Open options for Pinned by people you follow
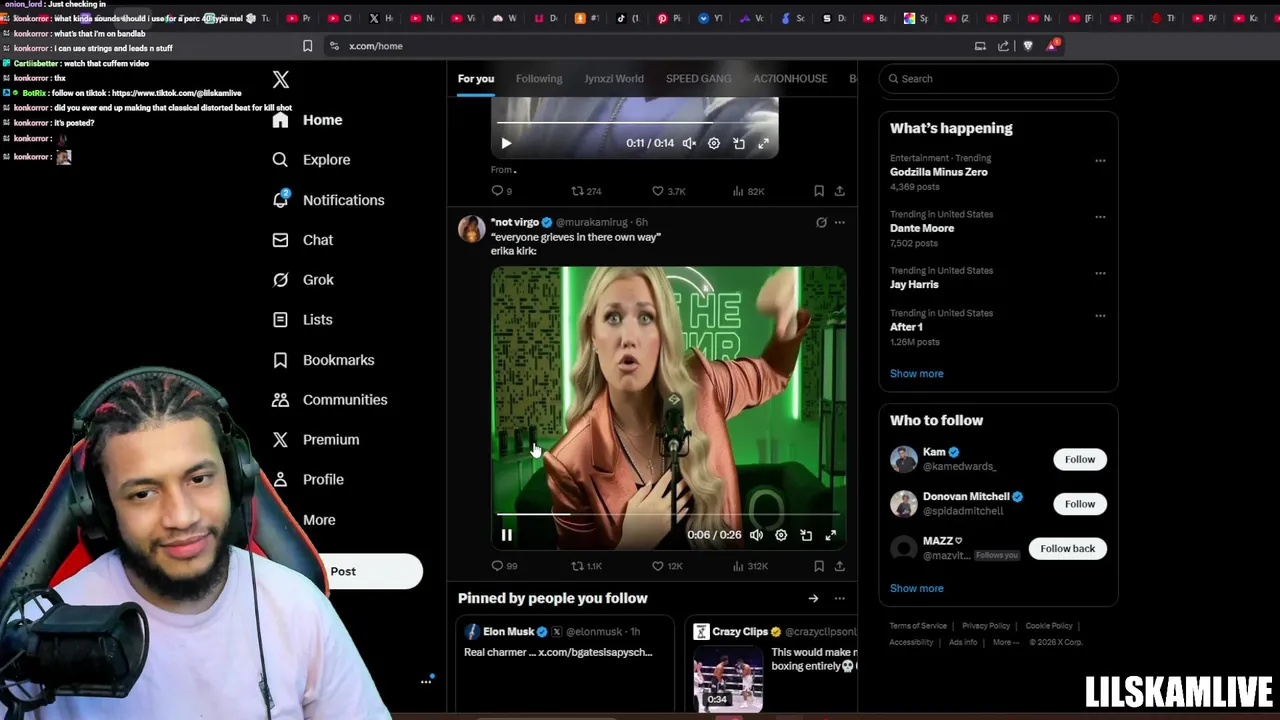The image size is (1280, 720). coord(840,598)
